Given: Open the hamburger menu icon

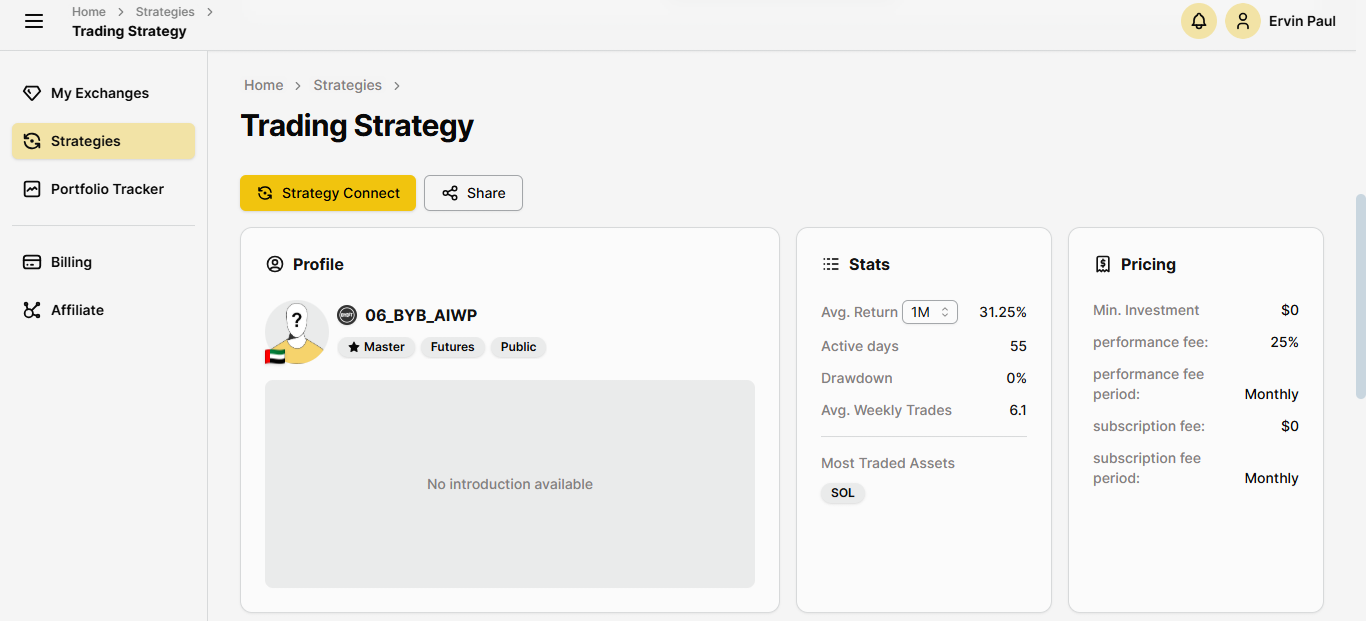Looking at the screenshot, I should [x=34, y=21].
